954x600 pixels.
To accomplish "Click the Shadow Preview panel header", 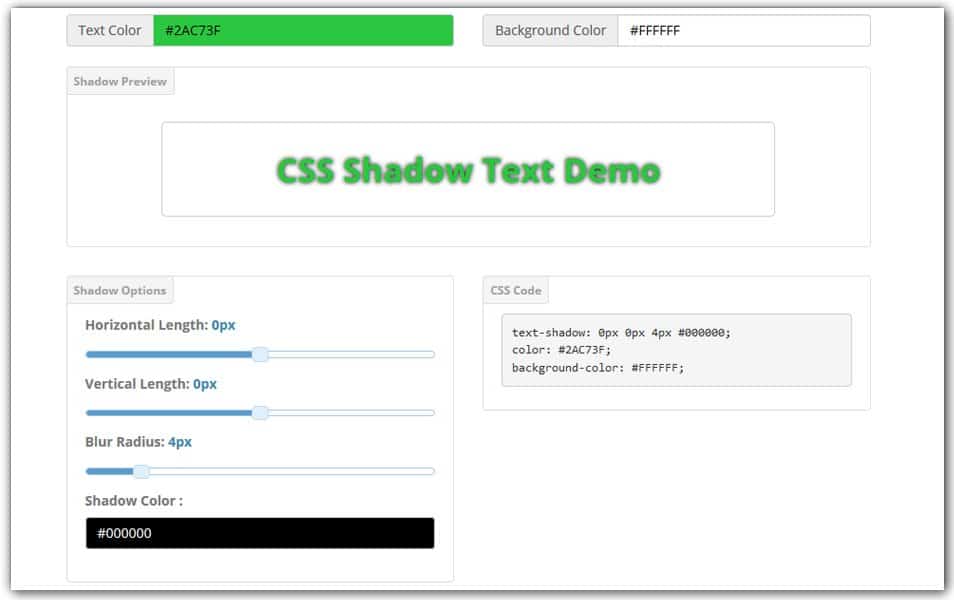I will (x=121, y=81).
